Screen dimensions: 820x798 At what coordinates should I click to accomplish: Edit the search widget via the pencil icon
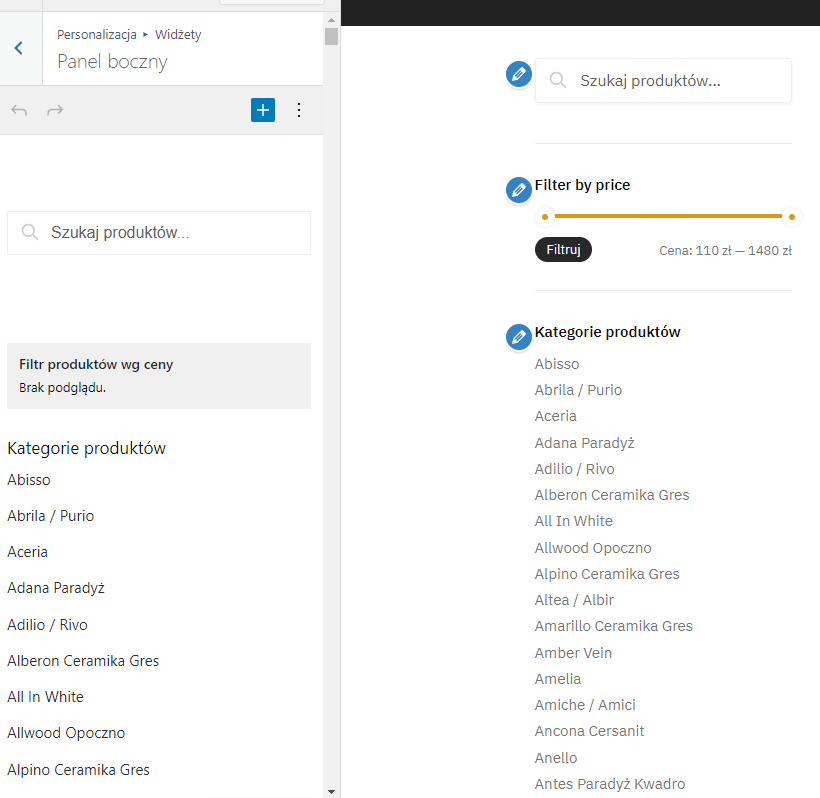coord(519,74)
